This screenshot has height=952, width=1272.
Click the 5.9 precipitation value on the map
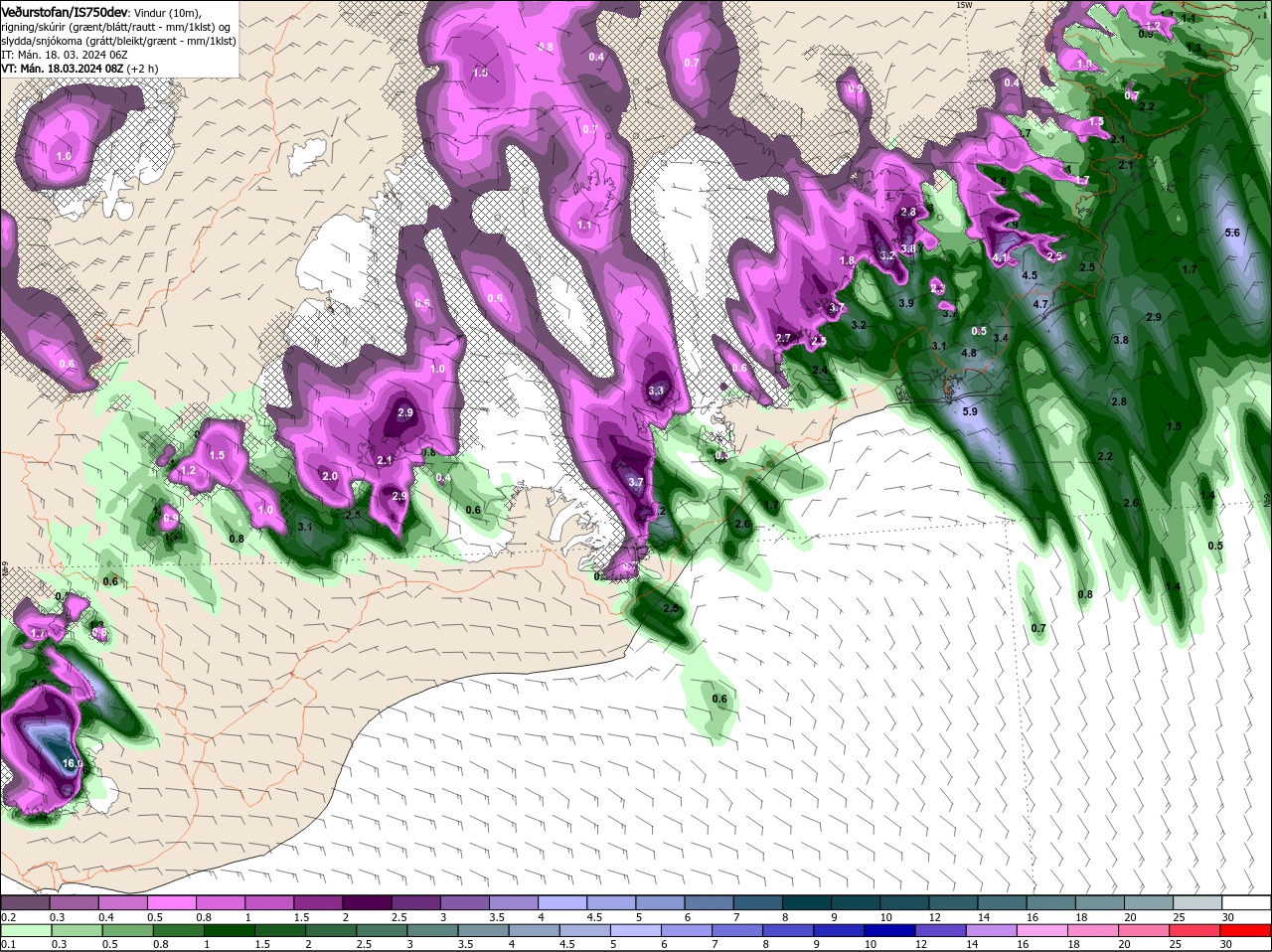[x=970, y=411]
